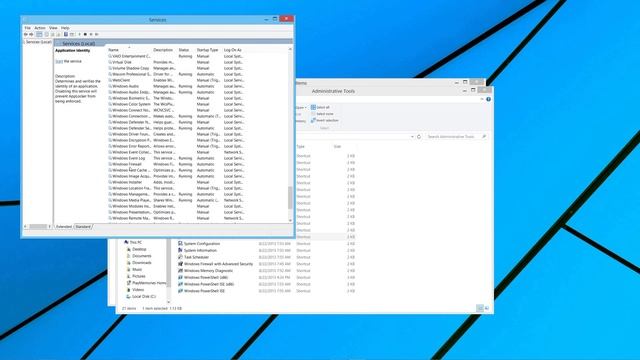The image size is (640, 360).
Task: Sort Explorer files by Type column
Action: 301,147
